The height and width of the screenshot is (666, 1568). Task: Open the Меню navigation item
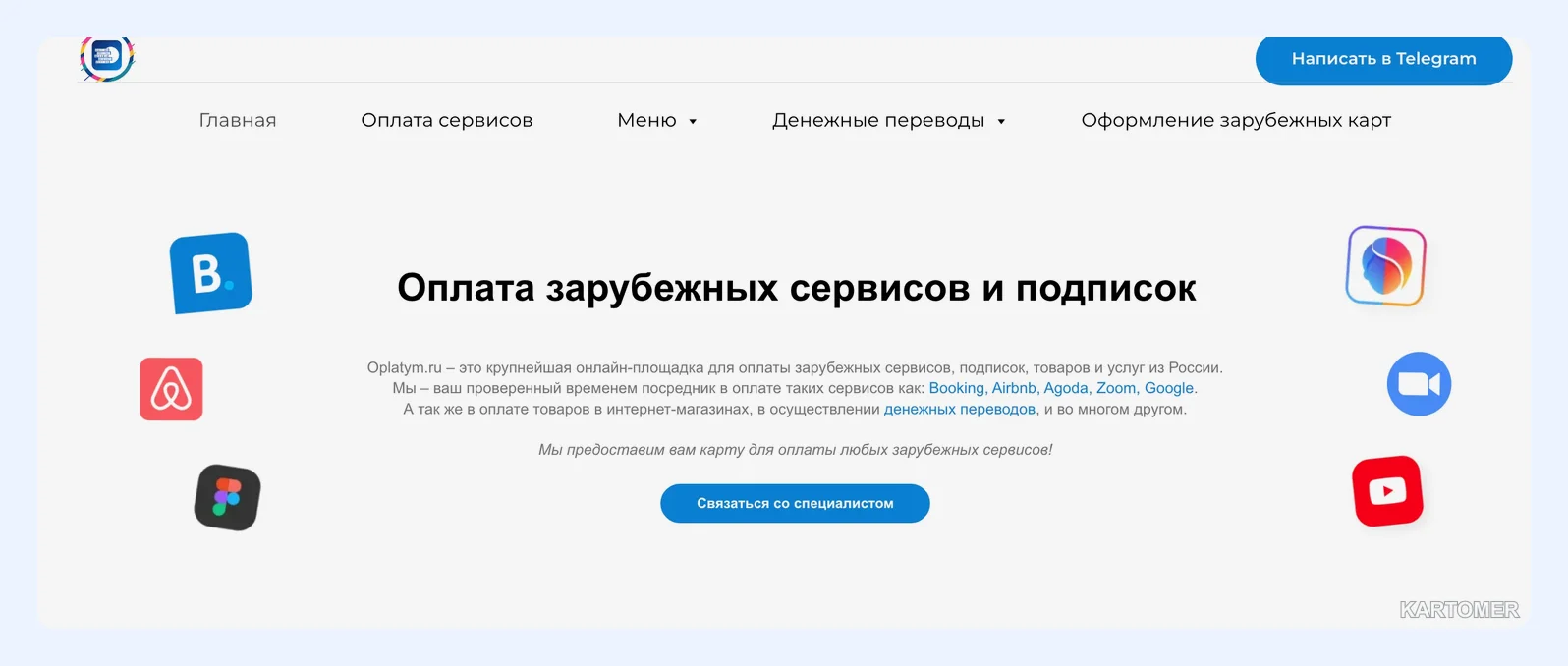point(646,120)
